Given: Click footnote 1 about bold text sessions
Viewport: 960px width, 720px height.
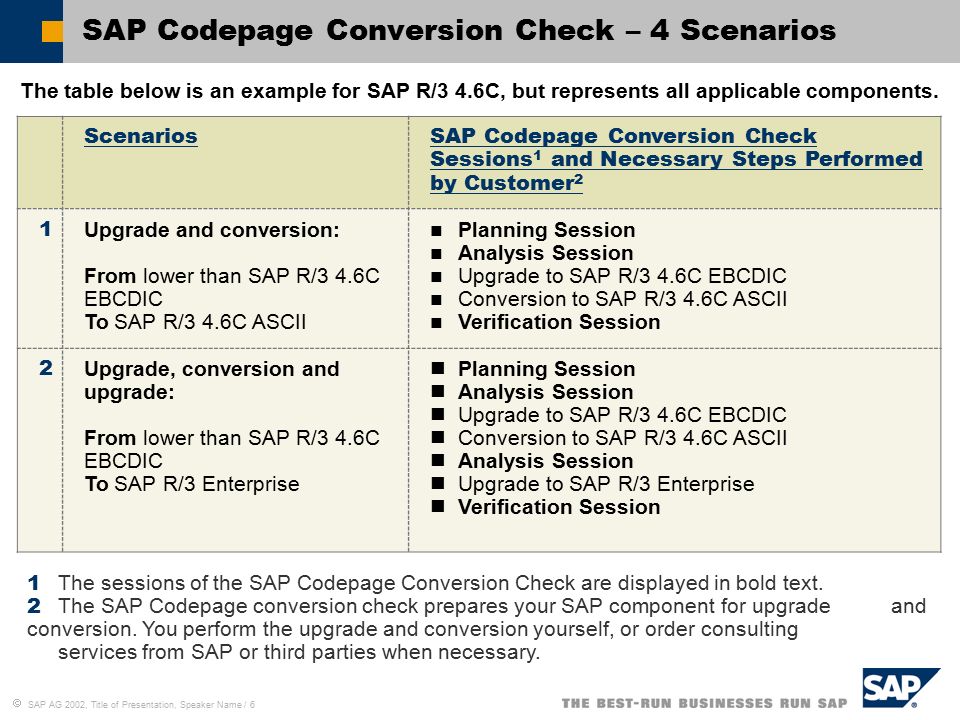Looking at the screenshot, I should point(425,583).
